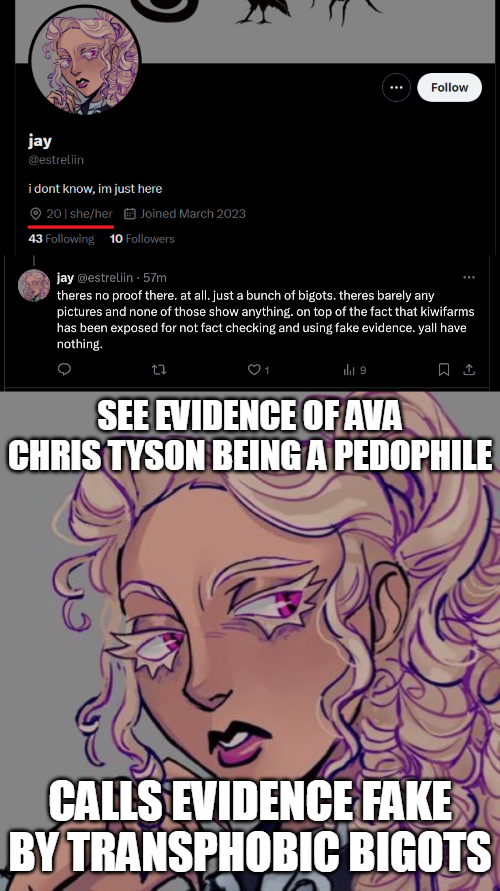Open the 43 Following list
500x891 pixels.
pos(61,239)
